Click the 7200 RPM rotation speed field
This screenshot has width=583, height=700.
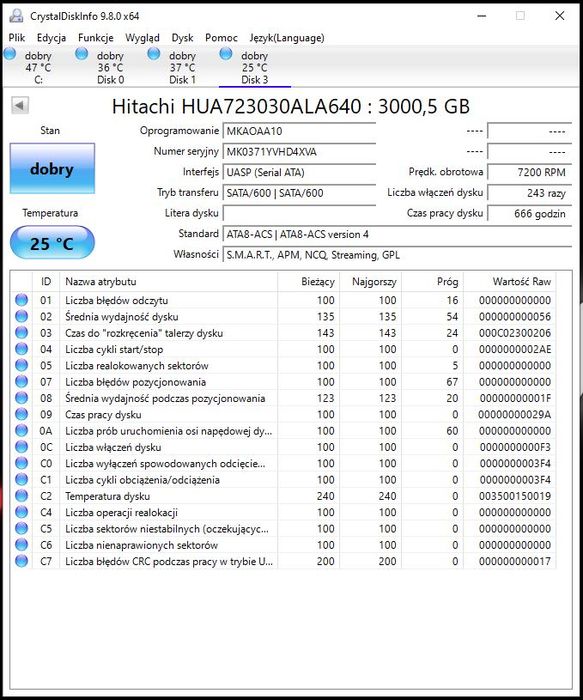(x=529, y=172)
